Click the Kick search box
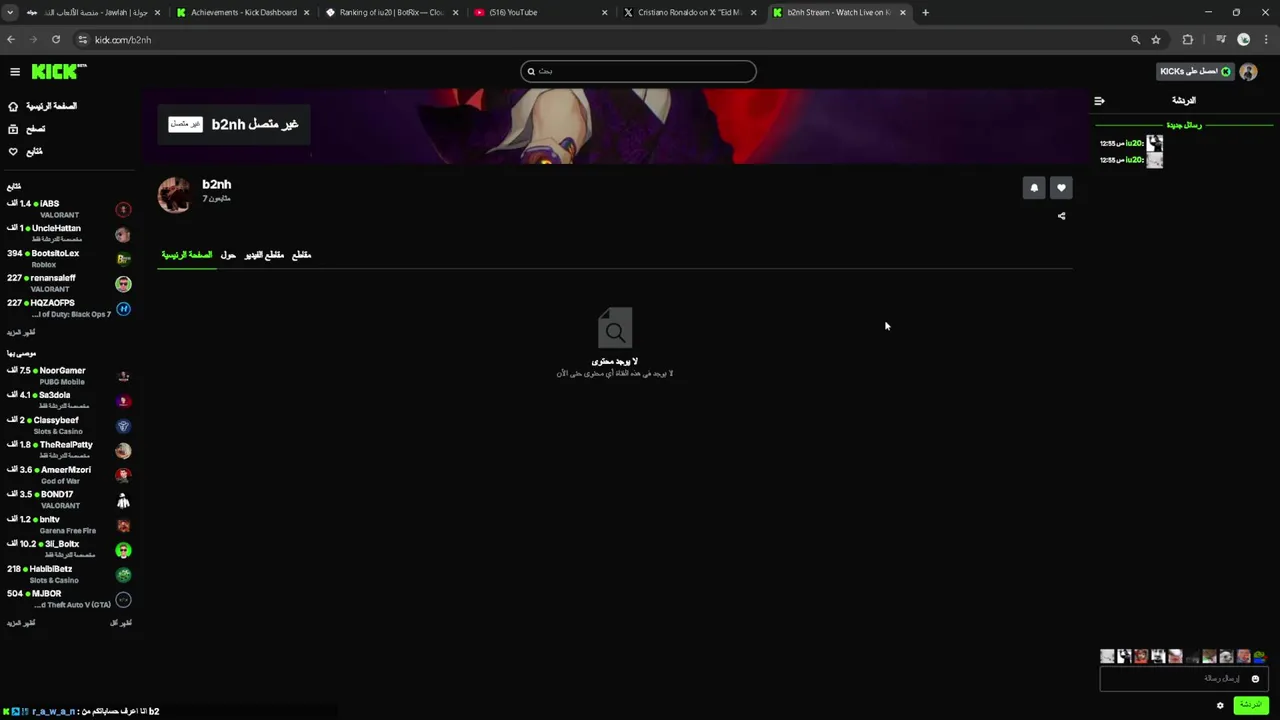 [638, 71]
